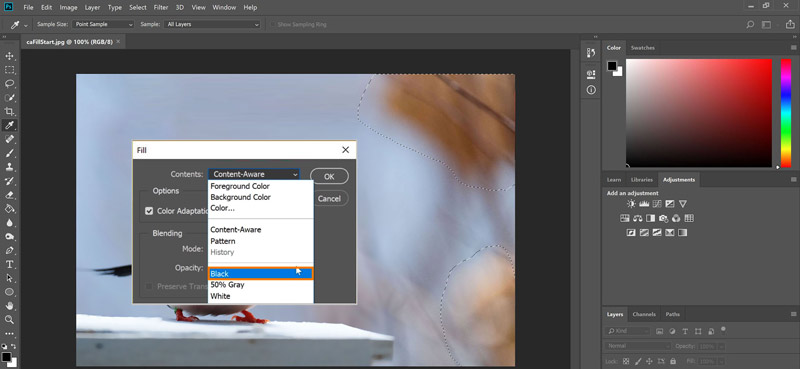This screenshot has width=800, height=369.
Task: Close the Fill dialog with the X
Action: coord(345,150)
